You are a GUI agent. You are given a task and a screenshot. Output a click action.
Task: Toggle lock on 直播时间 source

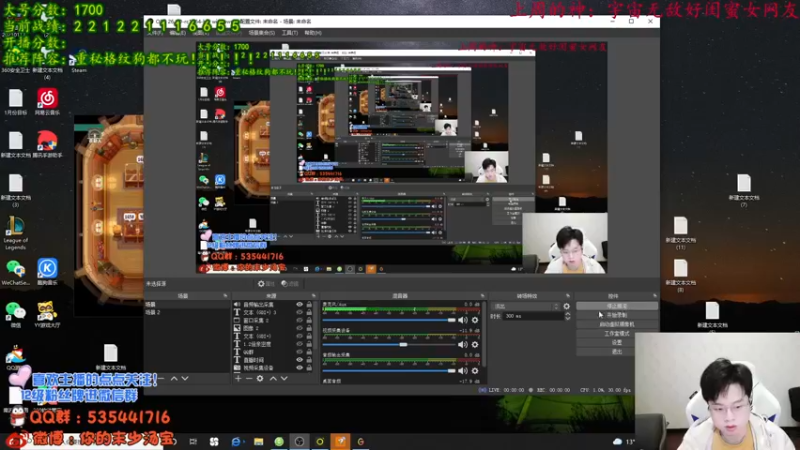pyautogui.click(x=309, y=360)
